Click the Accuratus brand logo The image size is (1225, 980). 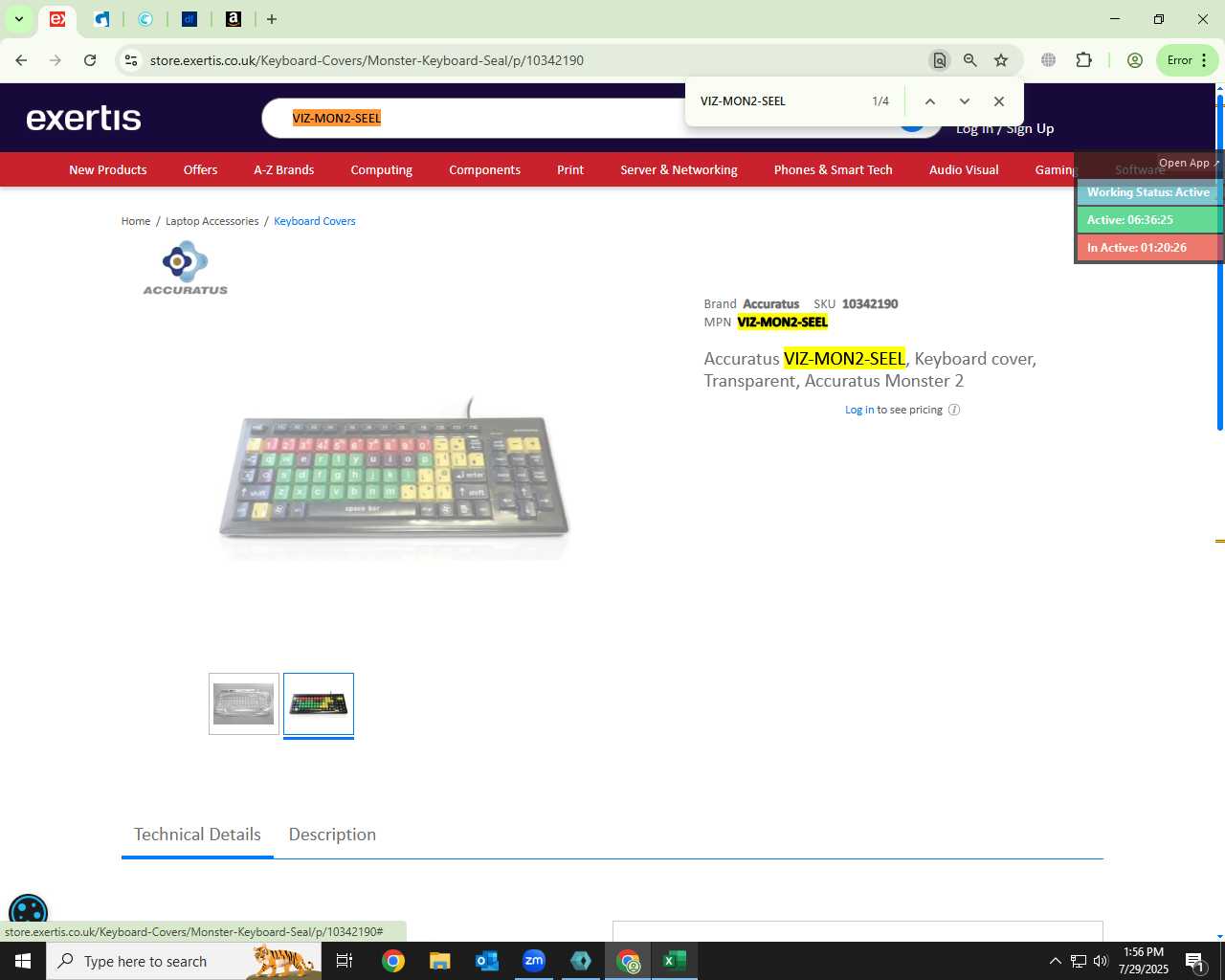coord(186,268)
